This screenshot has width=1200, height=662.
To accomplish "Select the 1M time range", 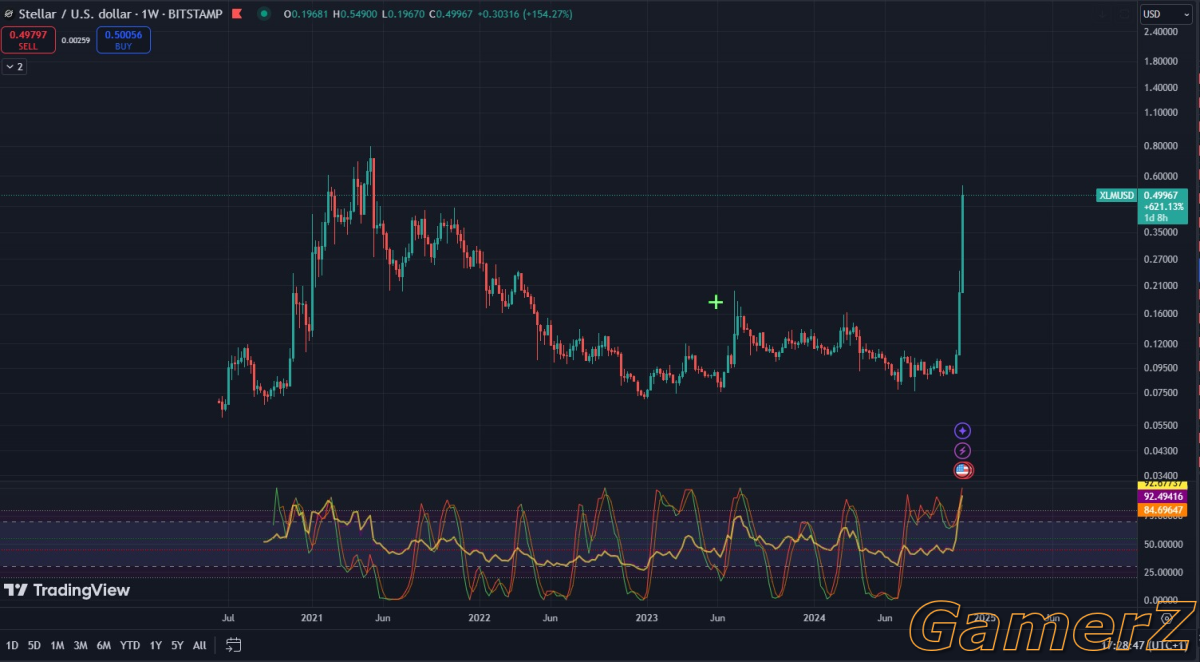I will [57, 645].
